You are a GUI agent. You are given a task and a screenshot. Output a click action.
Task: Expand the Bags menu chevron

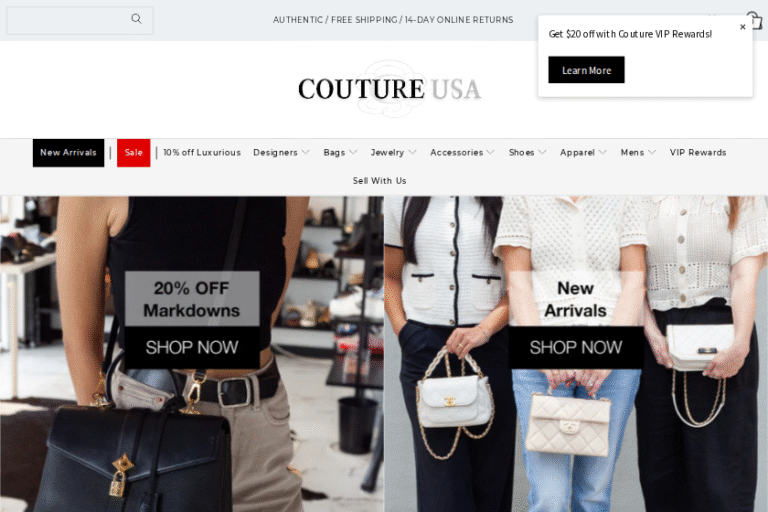(353, 152)
